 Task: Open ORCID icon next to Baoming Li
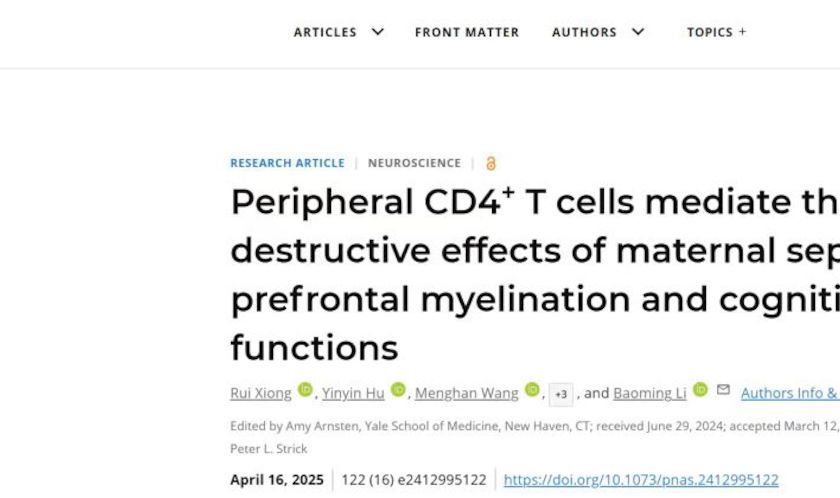pos(700,390)
